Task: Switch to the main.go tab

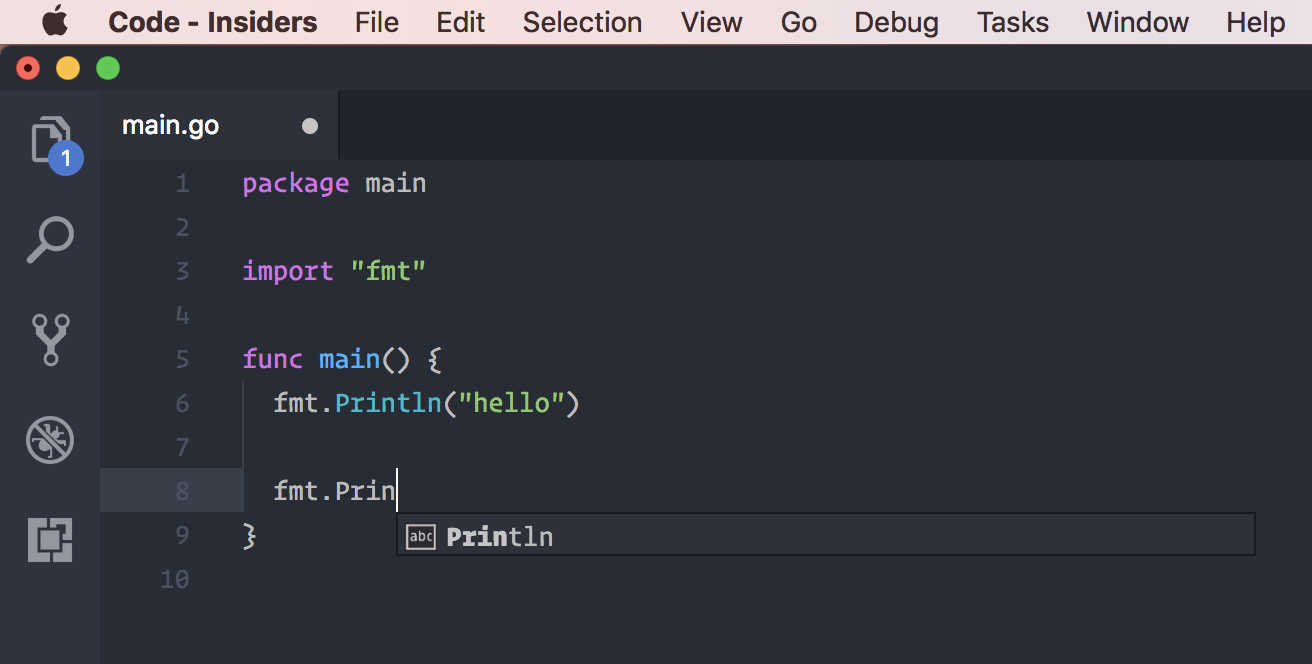Action: 170,124
